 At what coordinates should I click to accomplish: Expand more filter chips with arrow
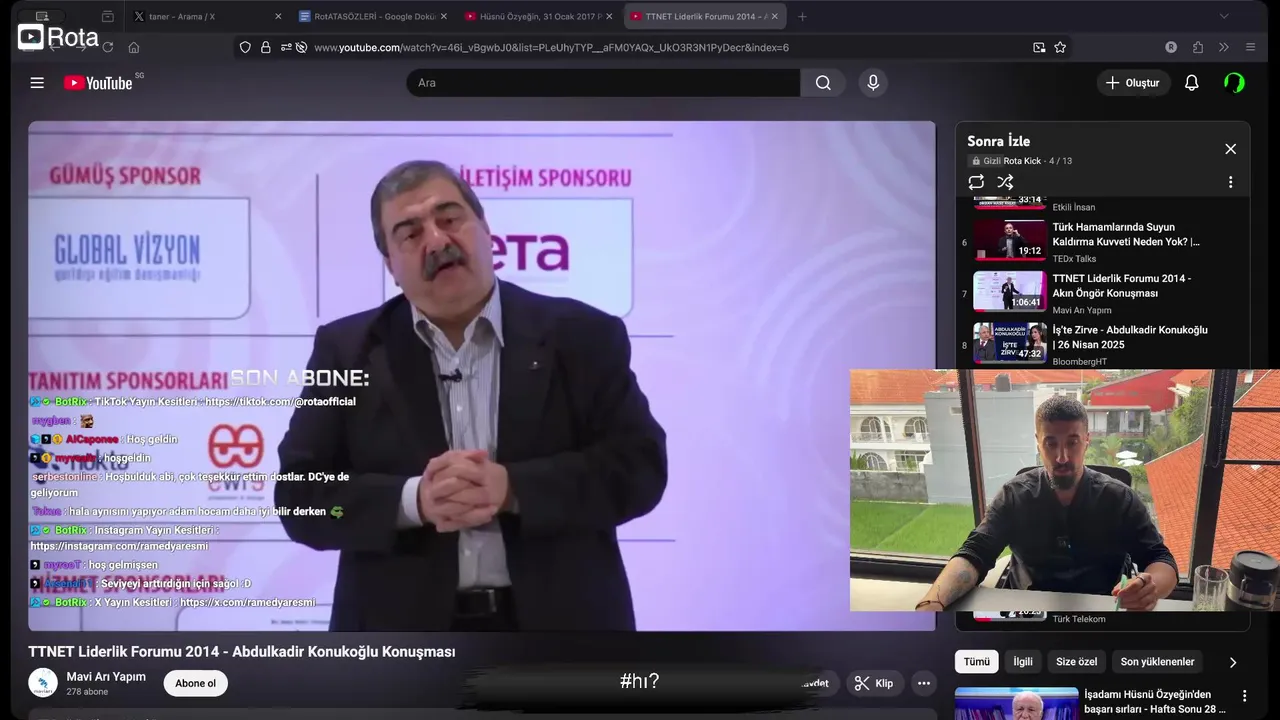(x=1232, y=662)
